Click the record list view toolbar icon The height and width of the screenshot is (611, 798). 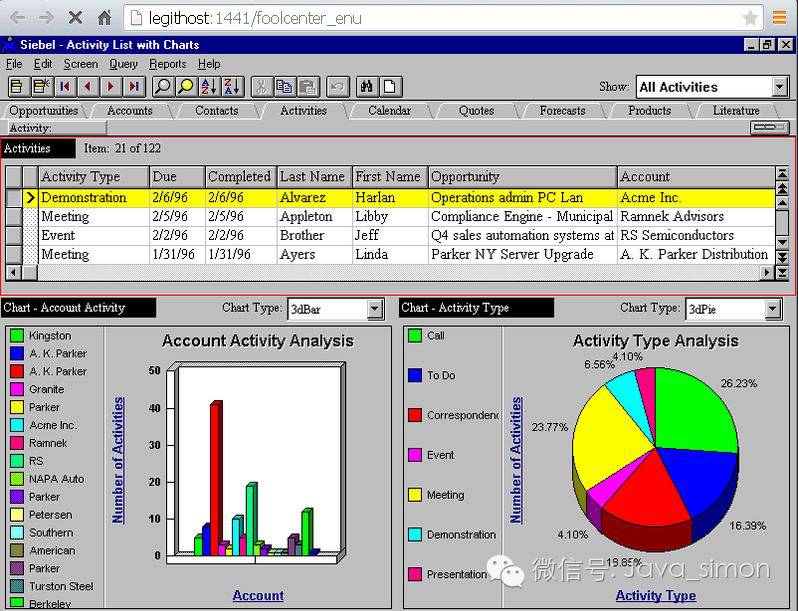17,87
